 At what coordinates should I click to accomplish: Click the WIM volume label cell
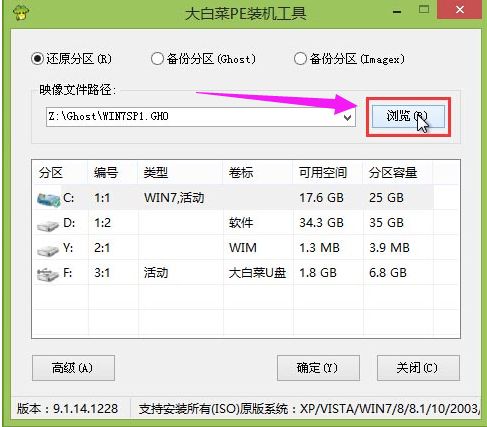pos(243,248)
